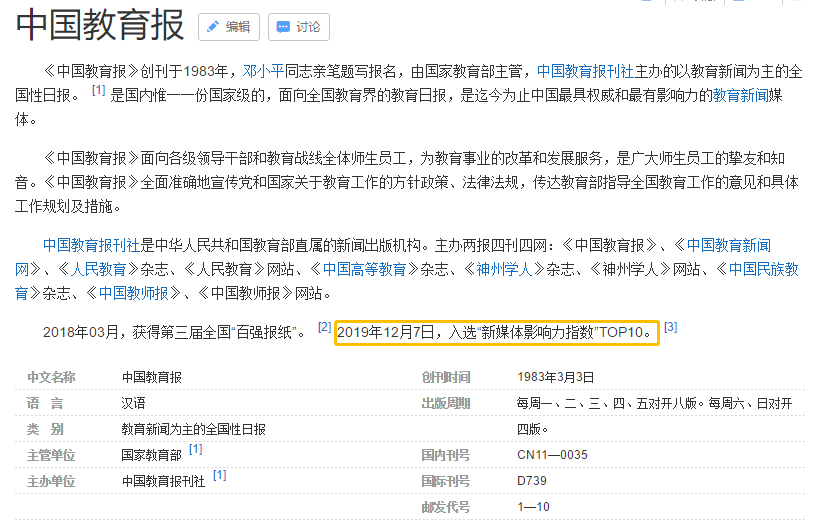Screen dimensions: 815x525
Task: Open 中国教育报刊社 link starting the third paragraph
Action: pos(91,245)
